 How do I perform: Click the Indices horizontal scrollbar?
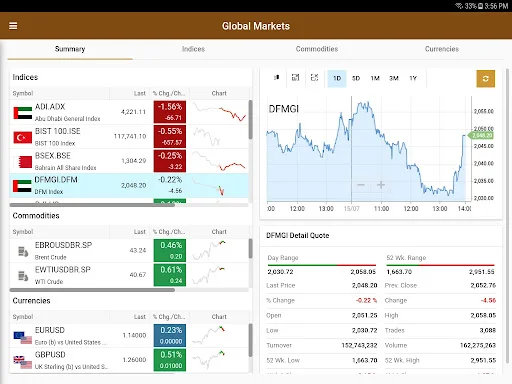click(x=92, y=205)
